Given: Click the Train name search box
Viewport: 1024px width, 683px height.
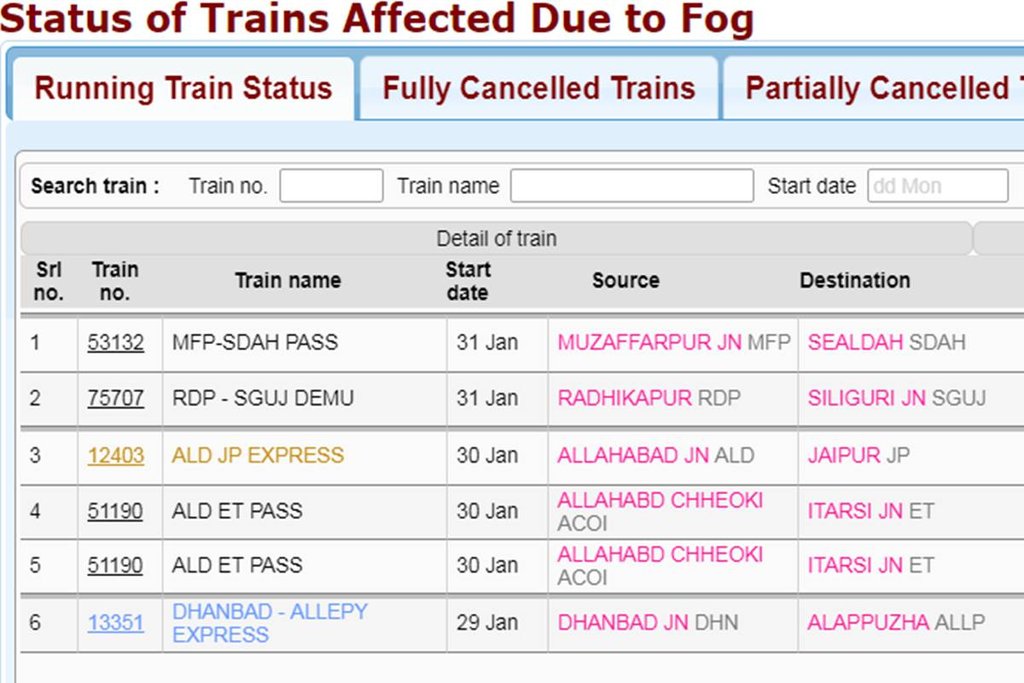Looking at the screenshot, I should [633, 185].
